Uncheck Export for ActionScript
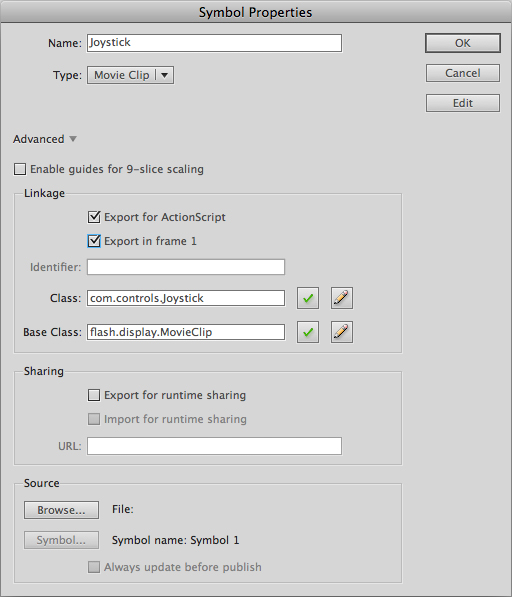 click(x=94, y=217)
